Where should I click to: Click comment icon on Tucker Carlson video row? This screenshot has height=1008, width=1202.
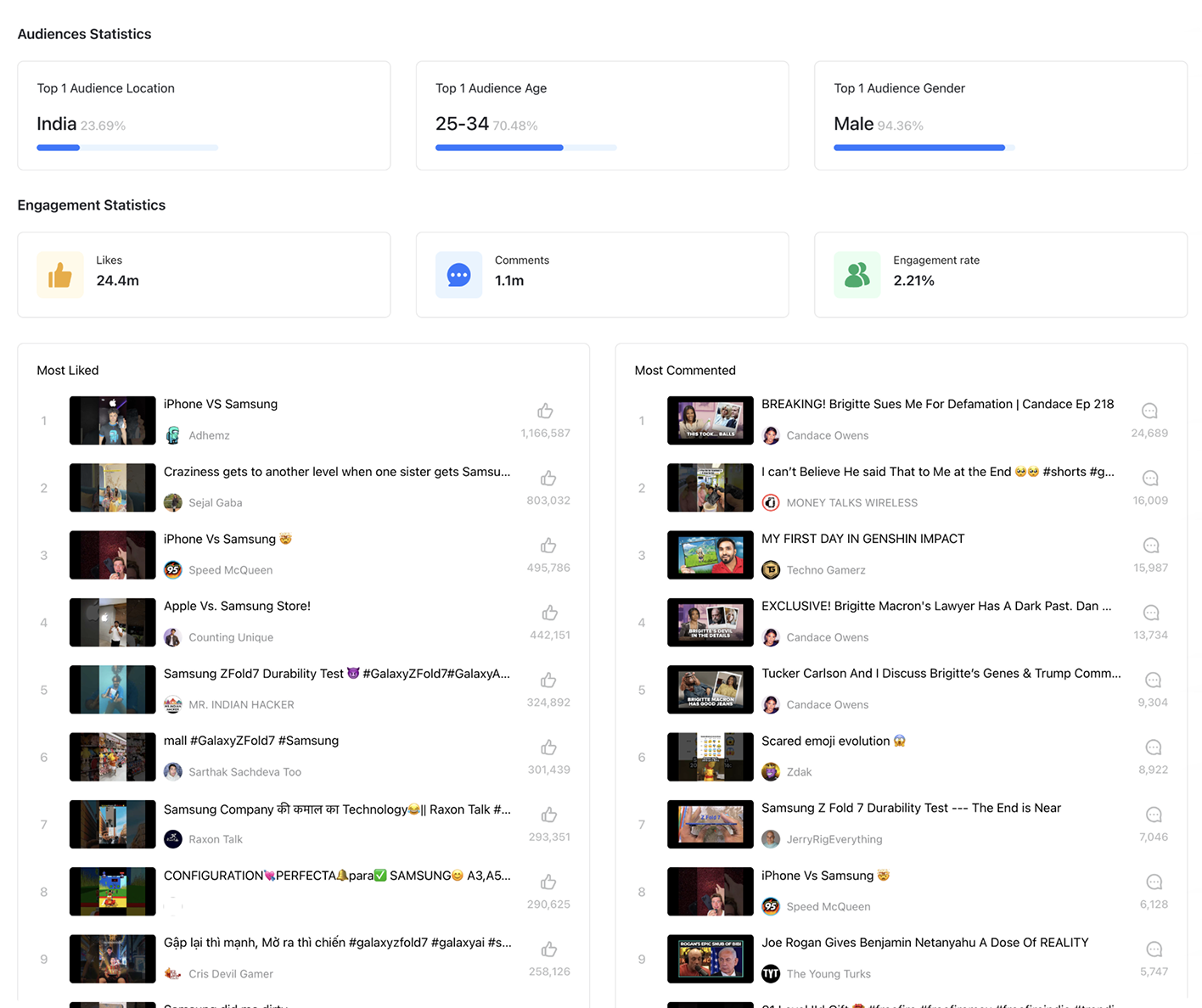(x=1153, y=680)
